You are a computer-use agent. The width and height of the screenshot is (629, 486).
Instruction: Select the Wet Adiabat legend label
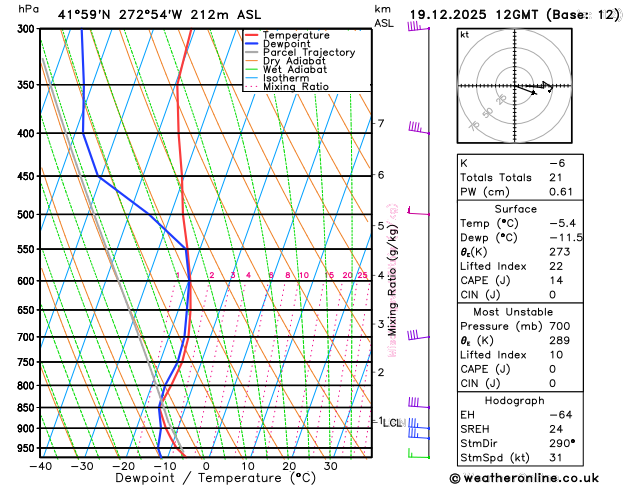[295, 69]
